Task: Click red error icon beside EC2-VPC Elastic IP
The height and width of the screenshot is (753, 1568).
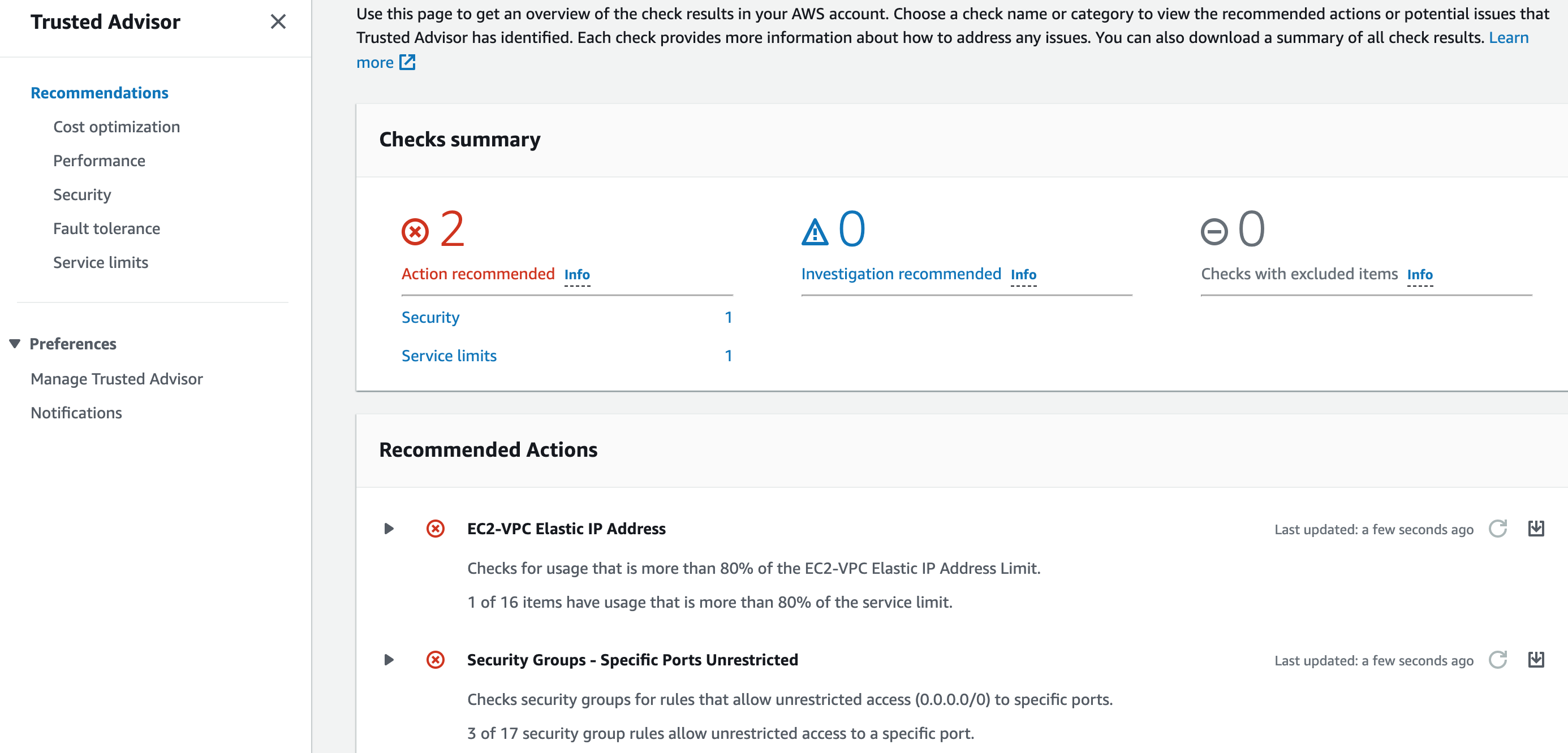Action: tap(435, 529)
